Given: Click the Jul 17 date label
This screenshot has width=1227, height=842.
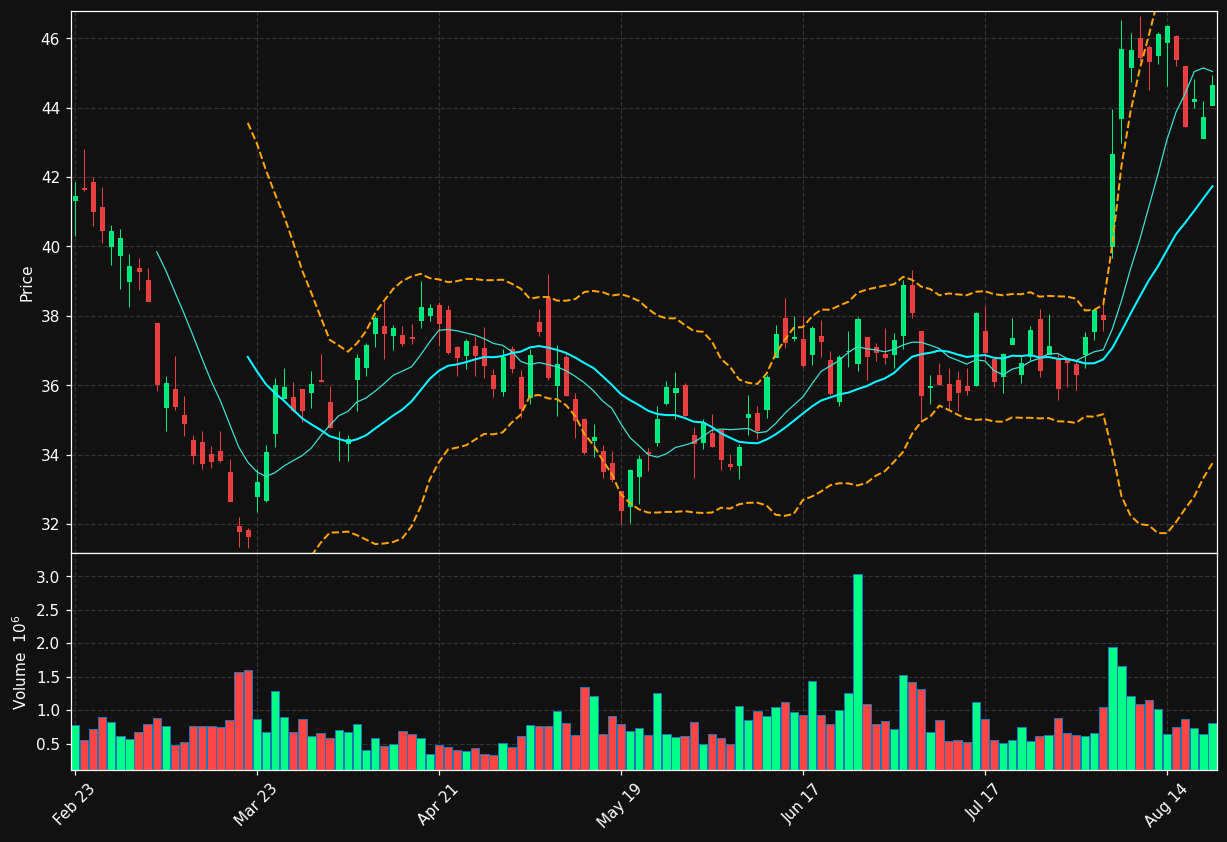Looking at the screenshot, I should [x=985, y=803].
